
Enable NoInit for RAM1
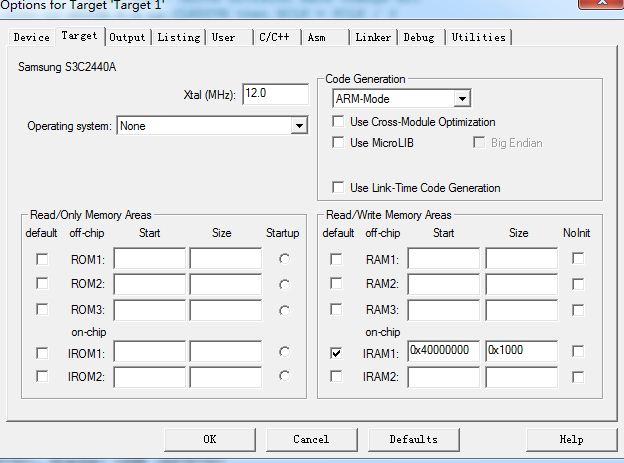578,258
